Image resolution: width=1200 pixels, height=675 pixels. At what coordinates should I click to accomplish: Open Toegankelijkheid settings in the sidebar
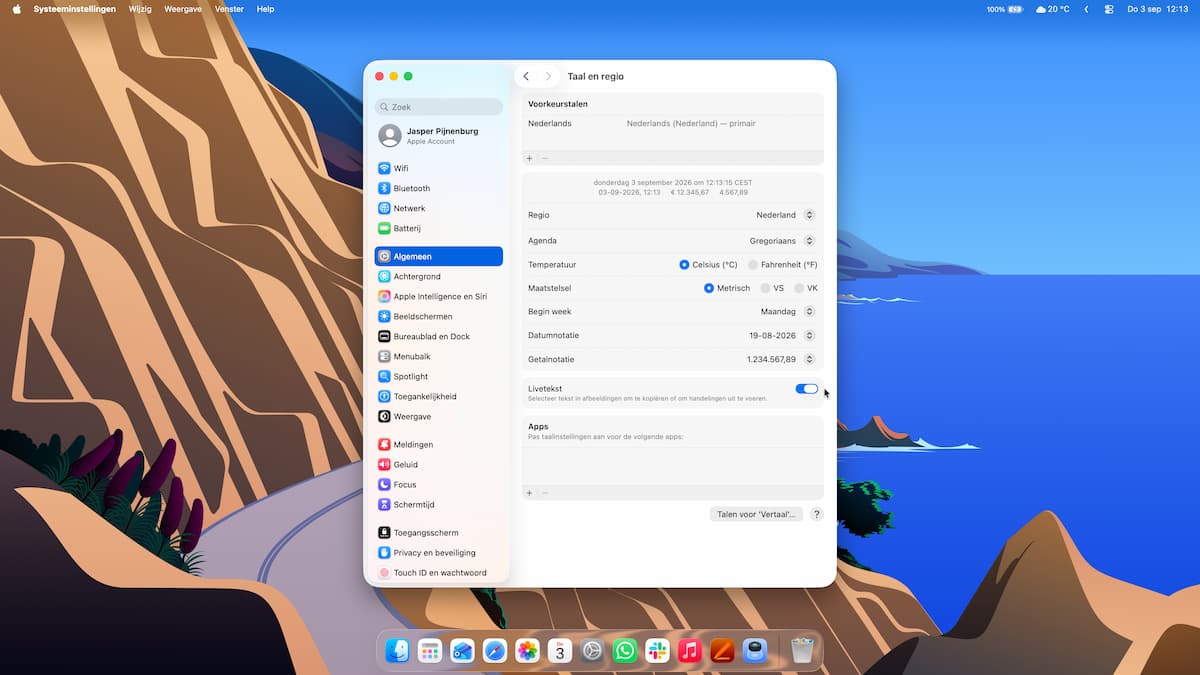pos(438,396)
